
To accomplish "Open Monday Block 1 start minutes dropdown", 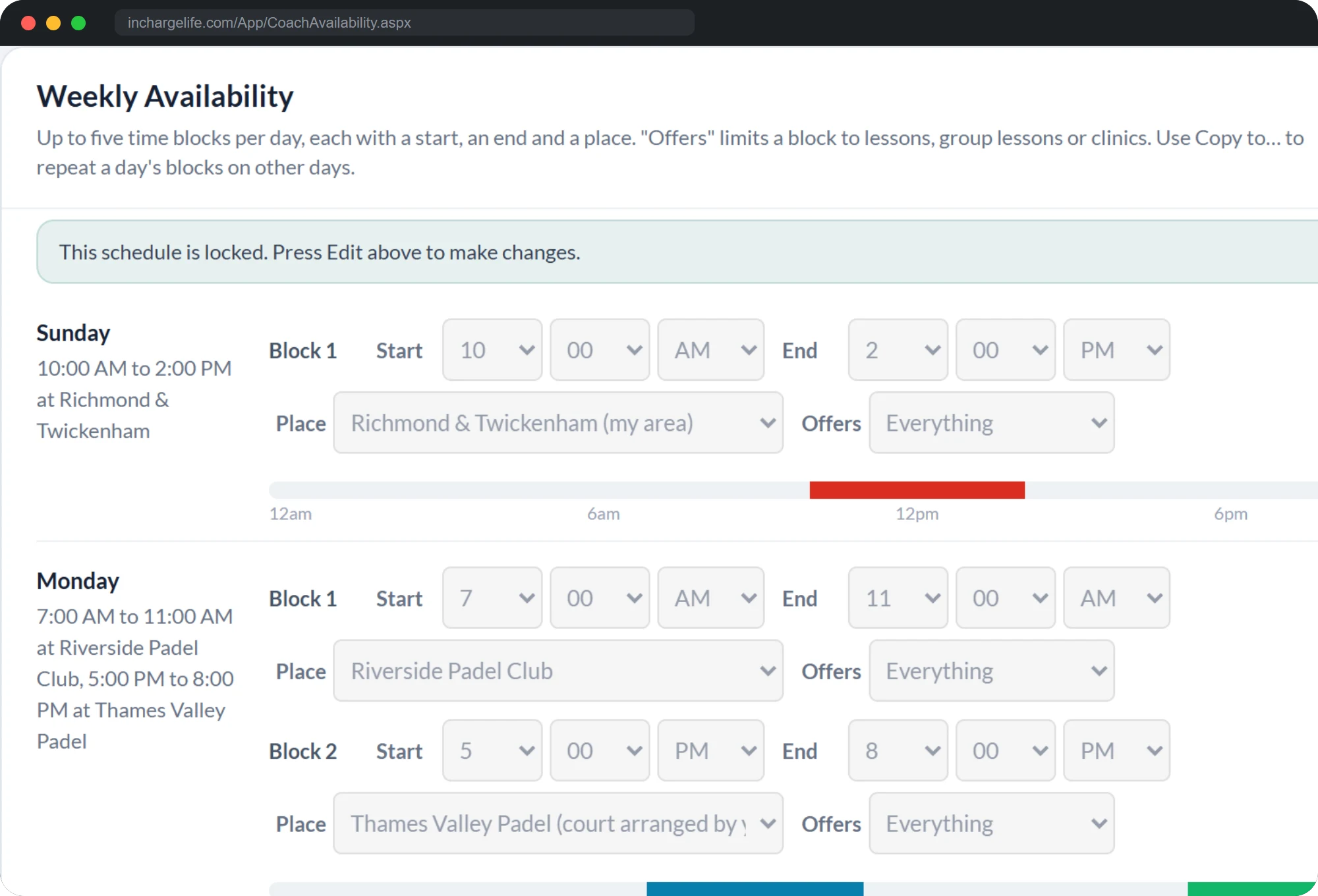I will pyautogui.click(x=600, y=598).
